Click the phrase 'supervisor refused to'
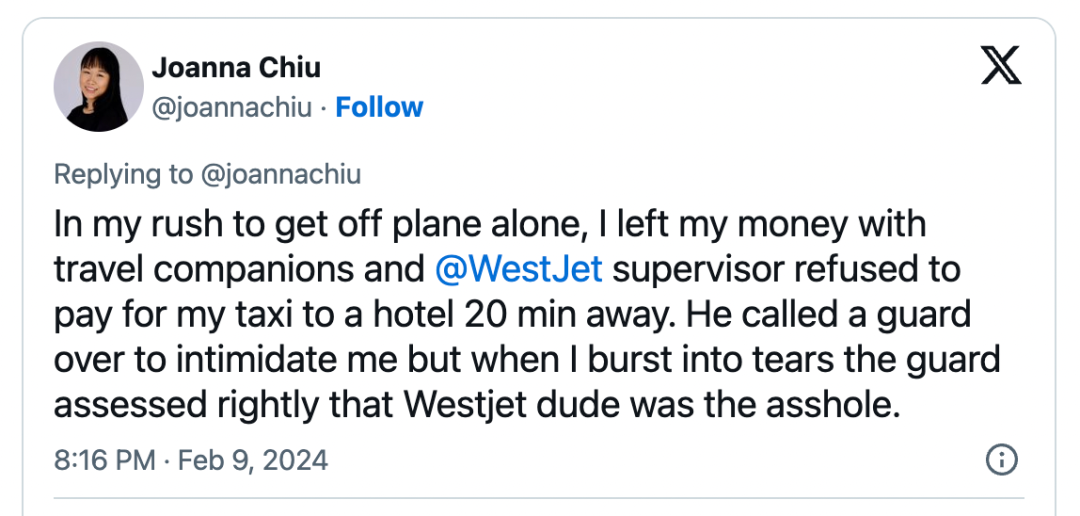Viewport: 1080px width, 516px height. [786, 269]
